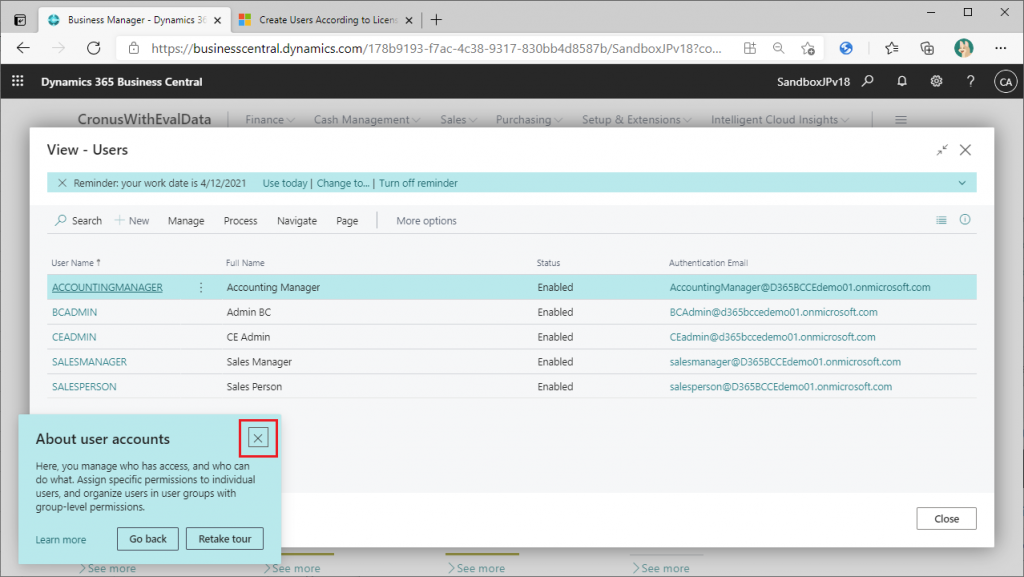This screenshot has height=577, width=1024.
Task: Create a New user
Action: (x=132, y=221)
